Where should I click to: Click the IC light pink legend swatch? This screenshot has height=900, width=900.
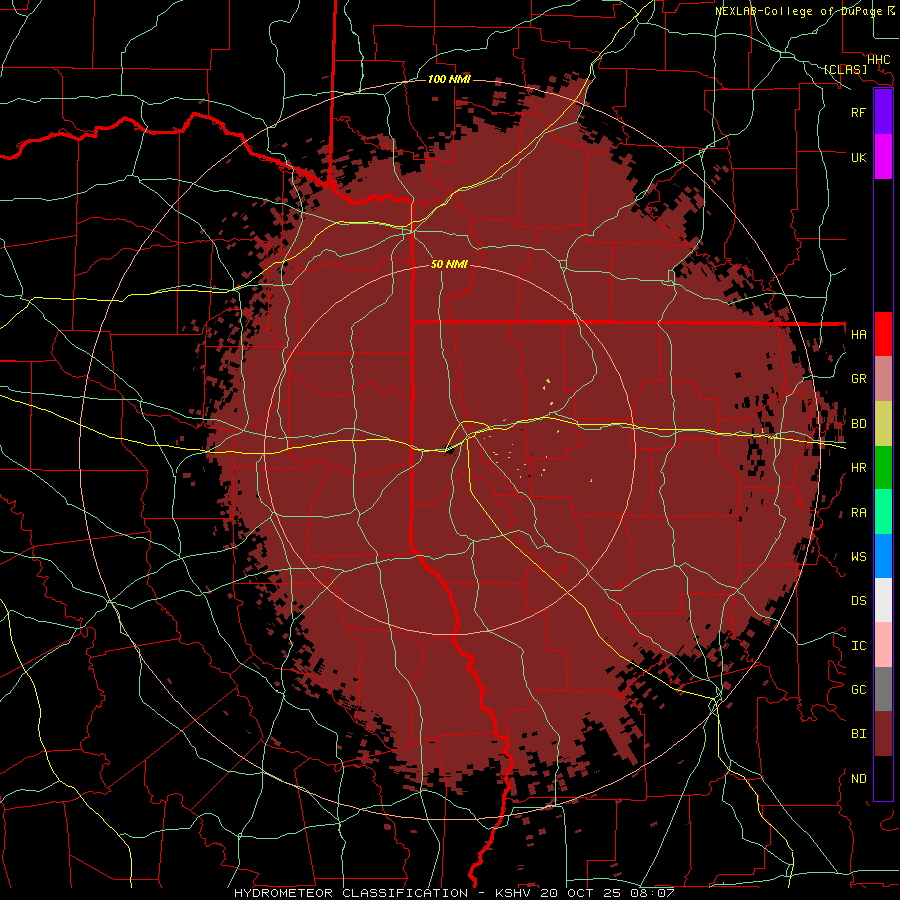(883, 645)
